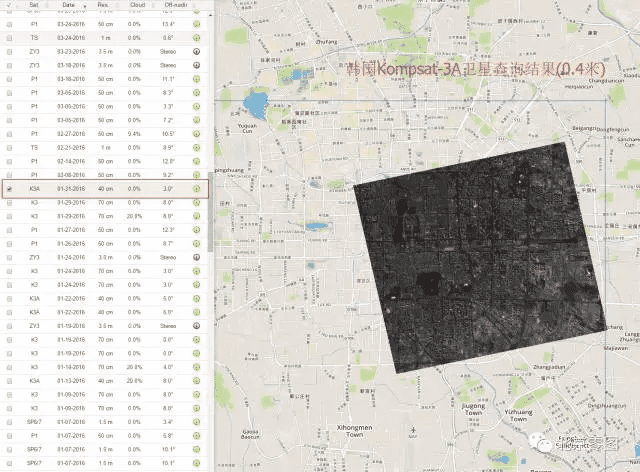This screenshot has height=472, width=640.
Task: Click green status icon in K3A 6.0° row
Action: coord(196,312)
